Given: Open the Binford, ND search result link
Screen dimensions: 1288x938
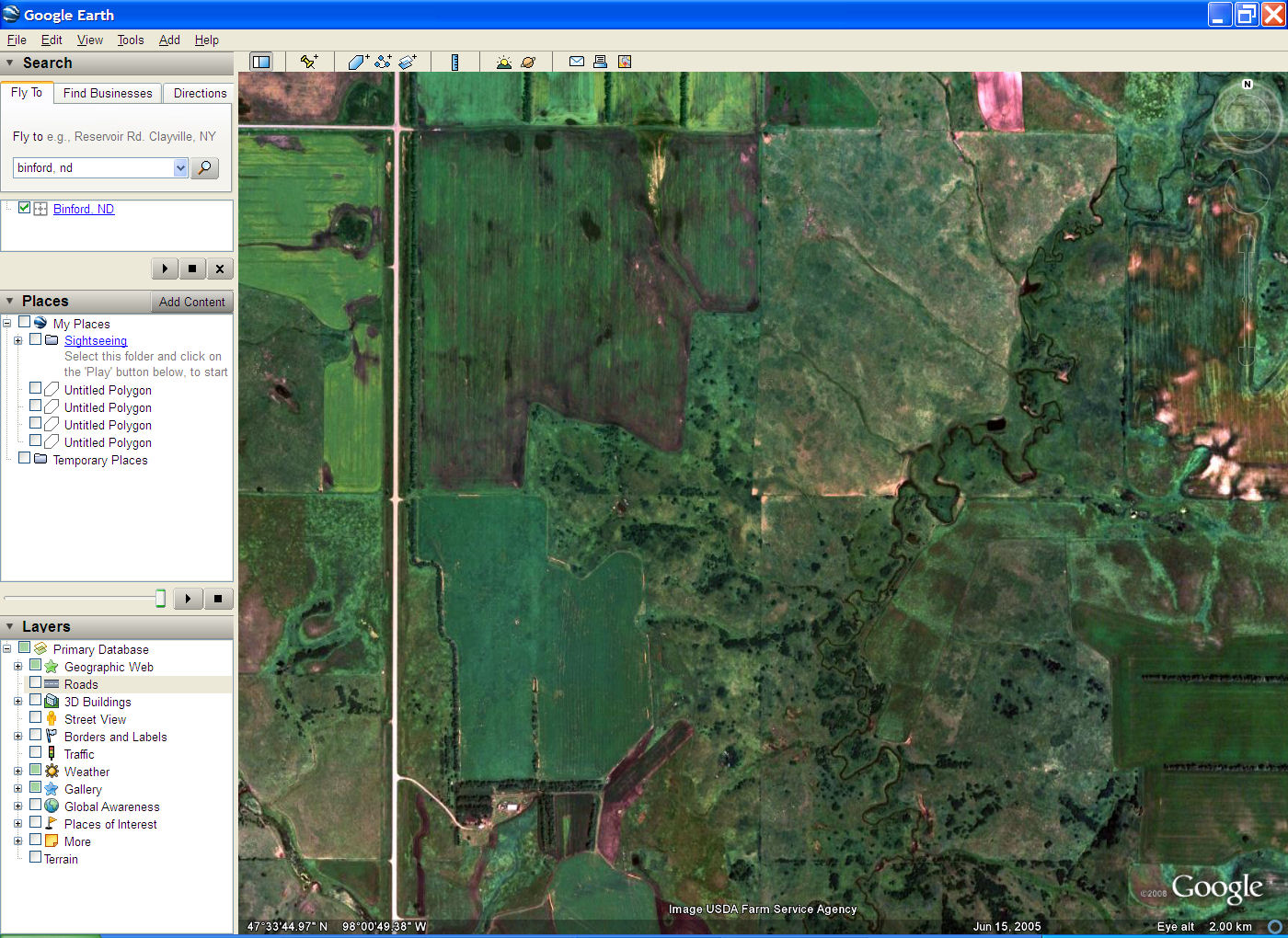Looking at the screenshot, I should point(84,209).
